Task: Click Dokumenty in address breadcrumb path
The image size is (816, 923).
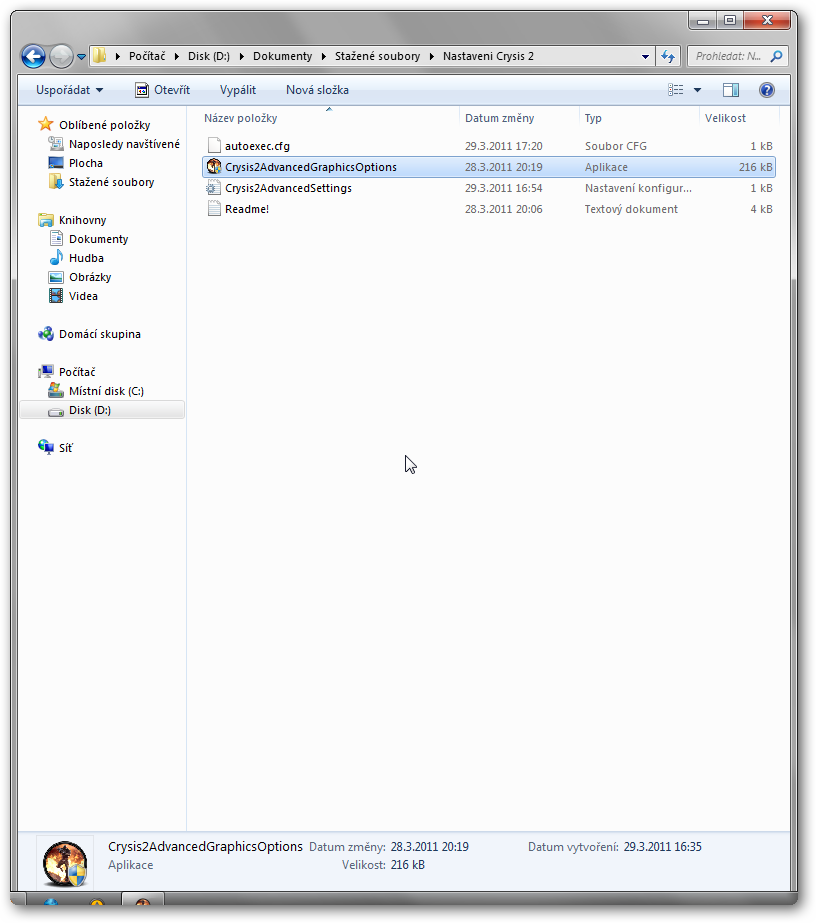Action: (282, 57)
